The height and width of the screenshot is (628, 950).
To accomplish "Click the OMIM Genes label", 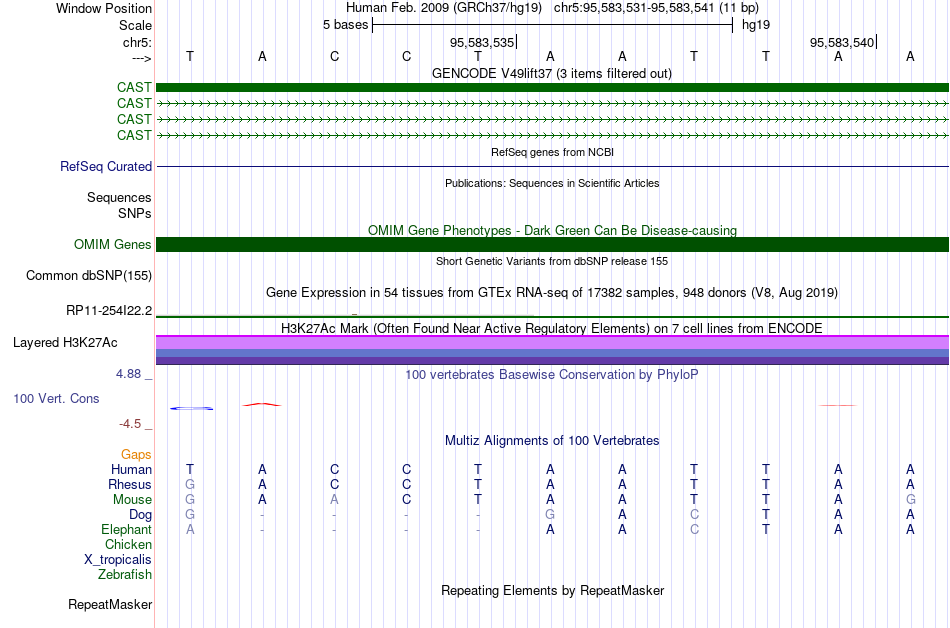I will pyautogui.click(x=112, y=244).
